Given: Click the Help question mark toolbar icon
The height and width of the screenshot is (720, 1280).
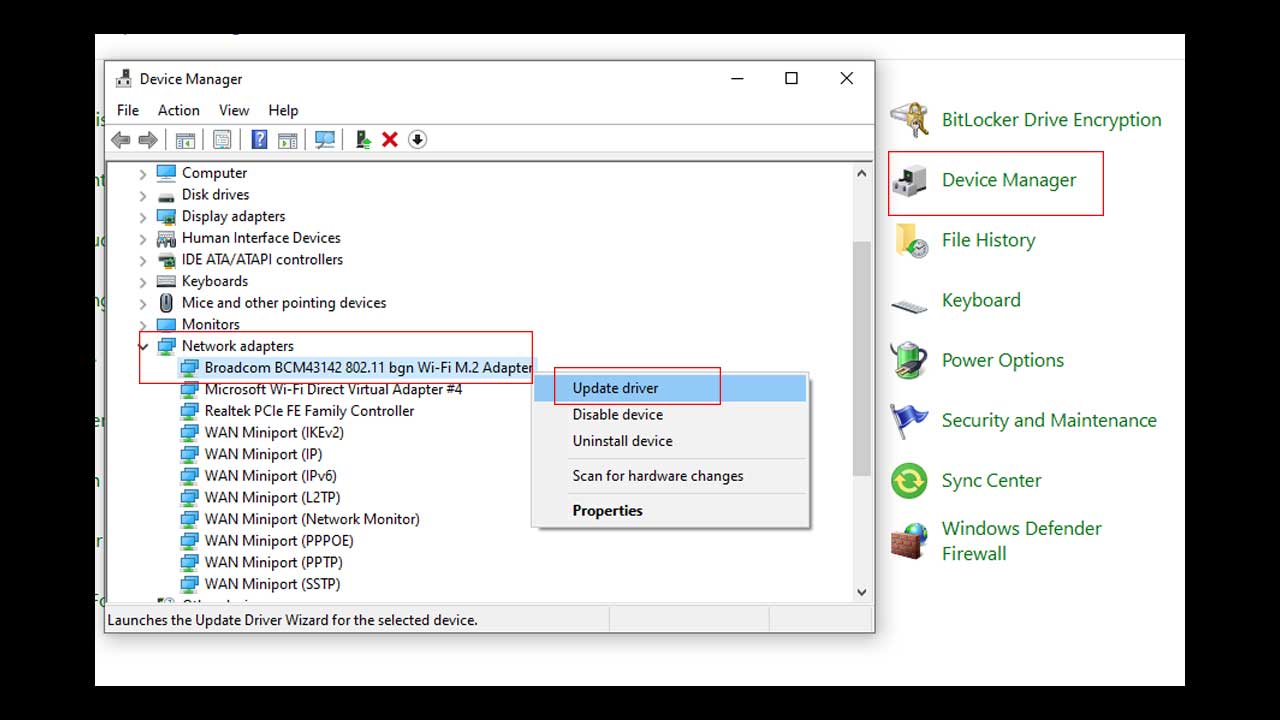Looking at the screenshot, I should pyautogui.click(x=259, y=139).
